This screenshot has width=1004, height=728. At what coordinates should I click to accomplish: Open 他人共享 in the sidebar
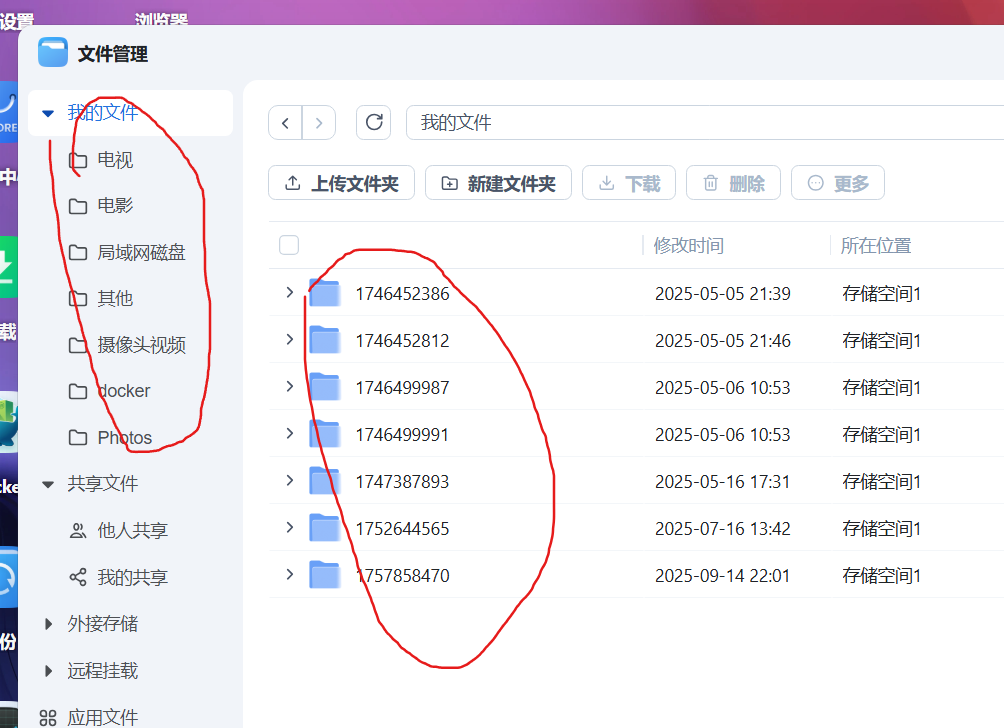[x=133, y=530]
